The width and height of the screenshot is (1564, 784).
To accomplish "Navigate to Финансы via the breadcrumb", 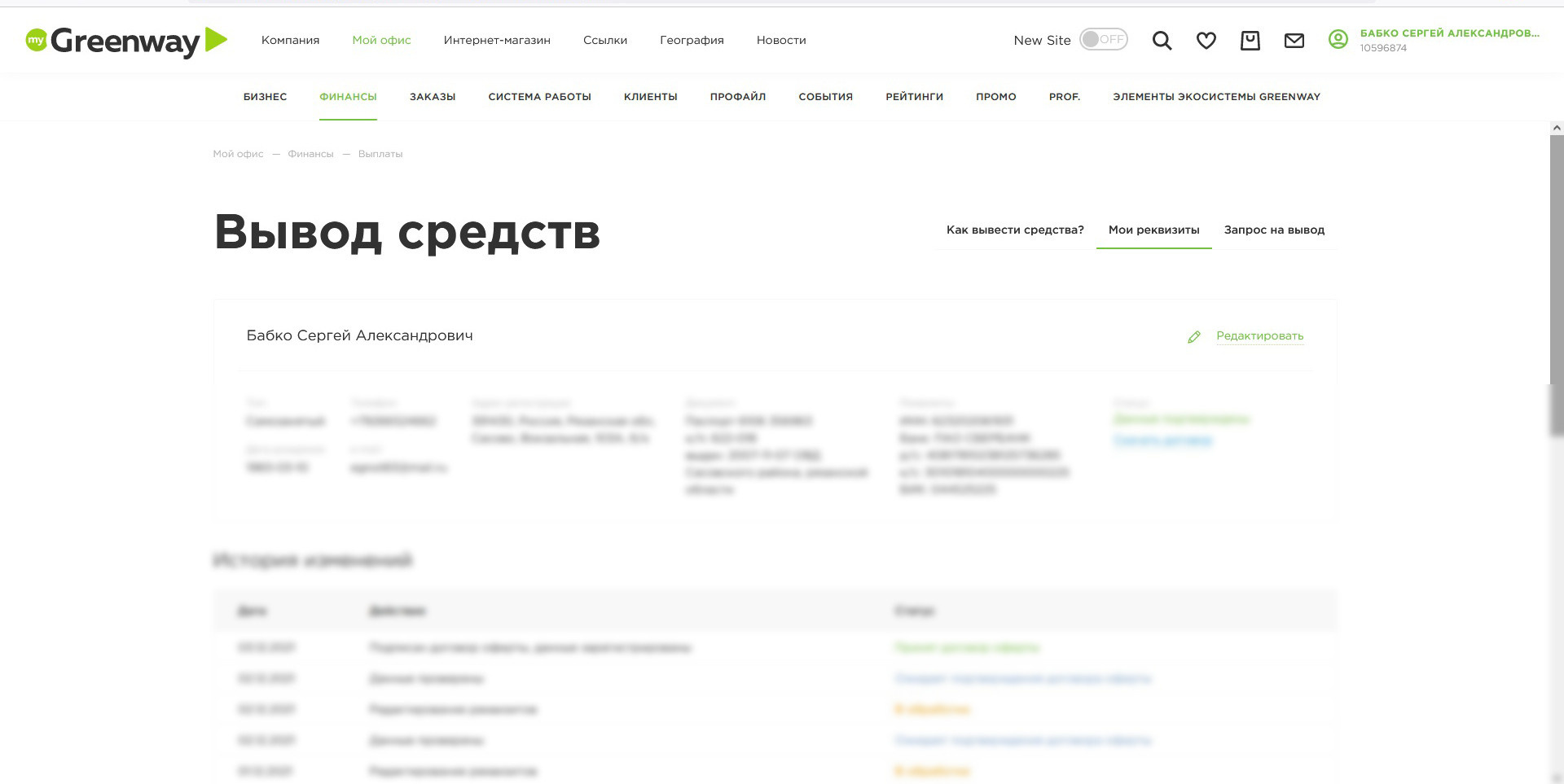I will tap(310, 153).
